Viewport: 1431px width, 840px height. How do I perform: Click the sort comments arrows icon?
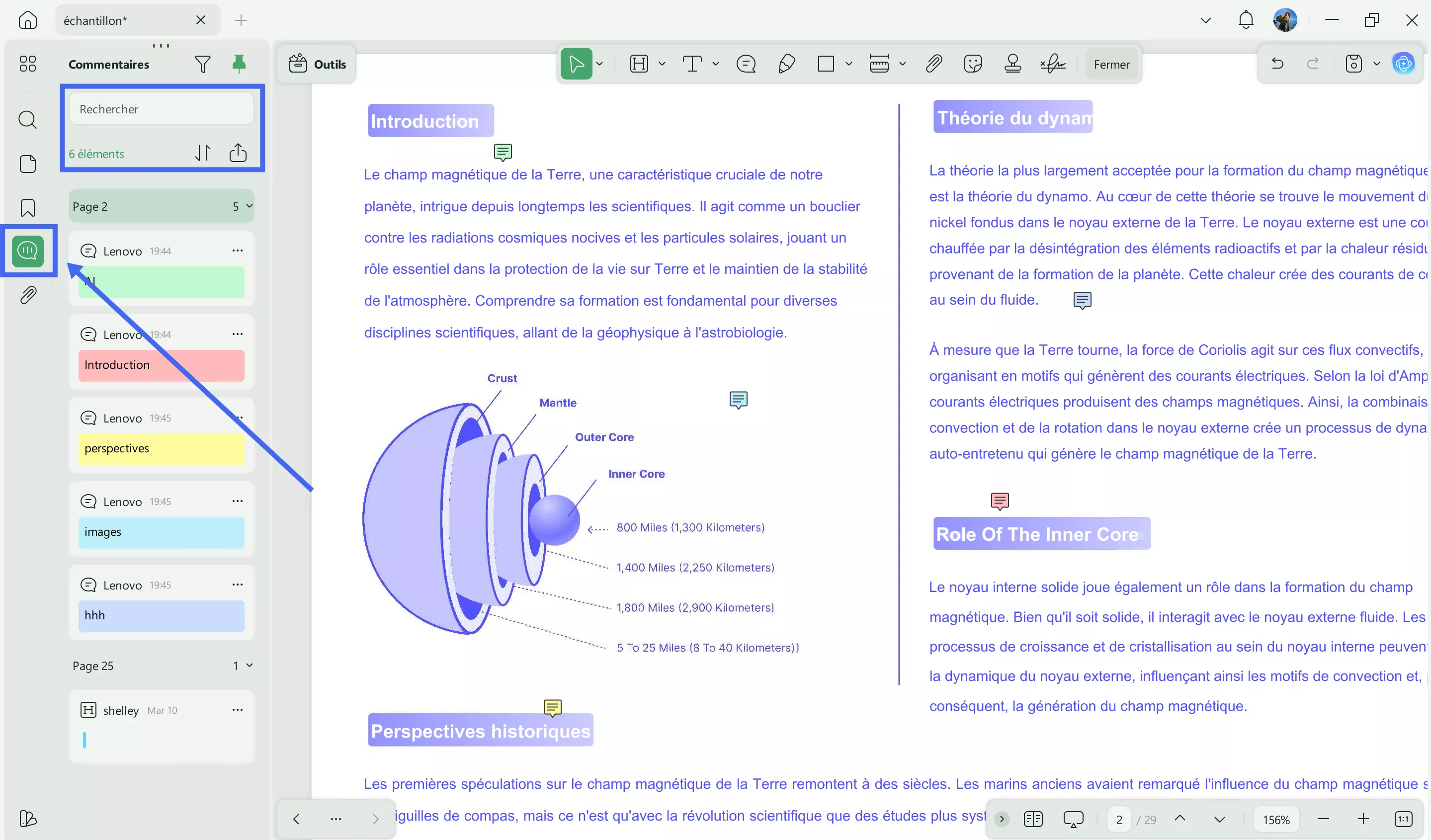pos(203,153)
